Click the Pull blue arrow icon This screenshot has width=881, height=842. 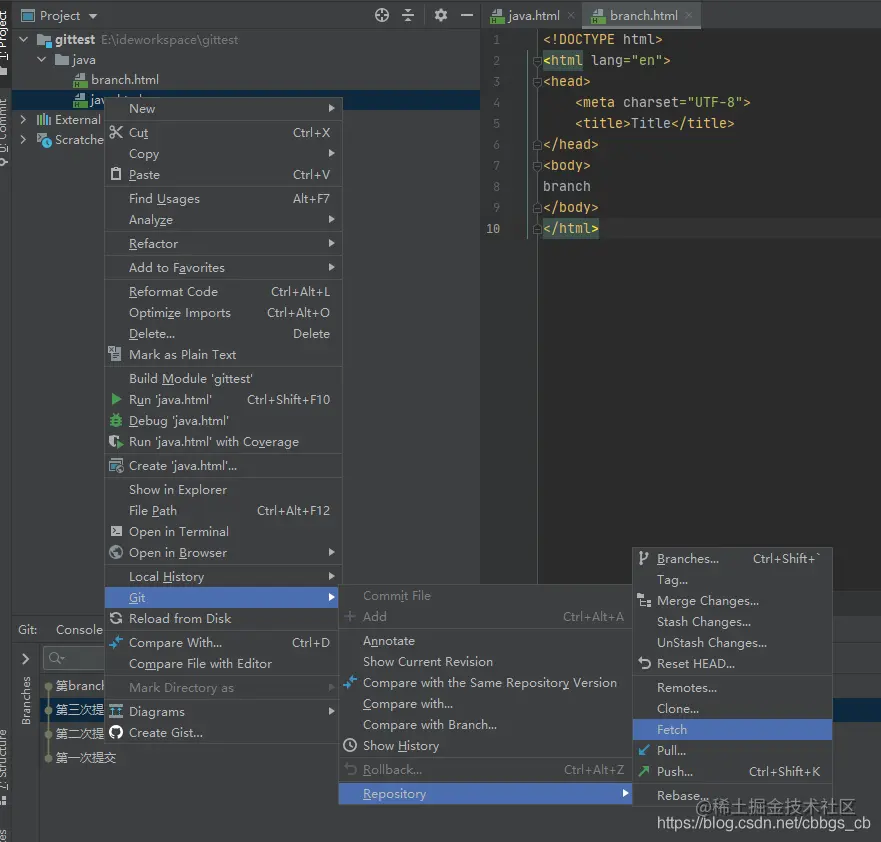[x=644, y=750]
